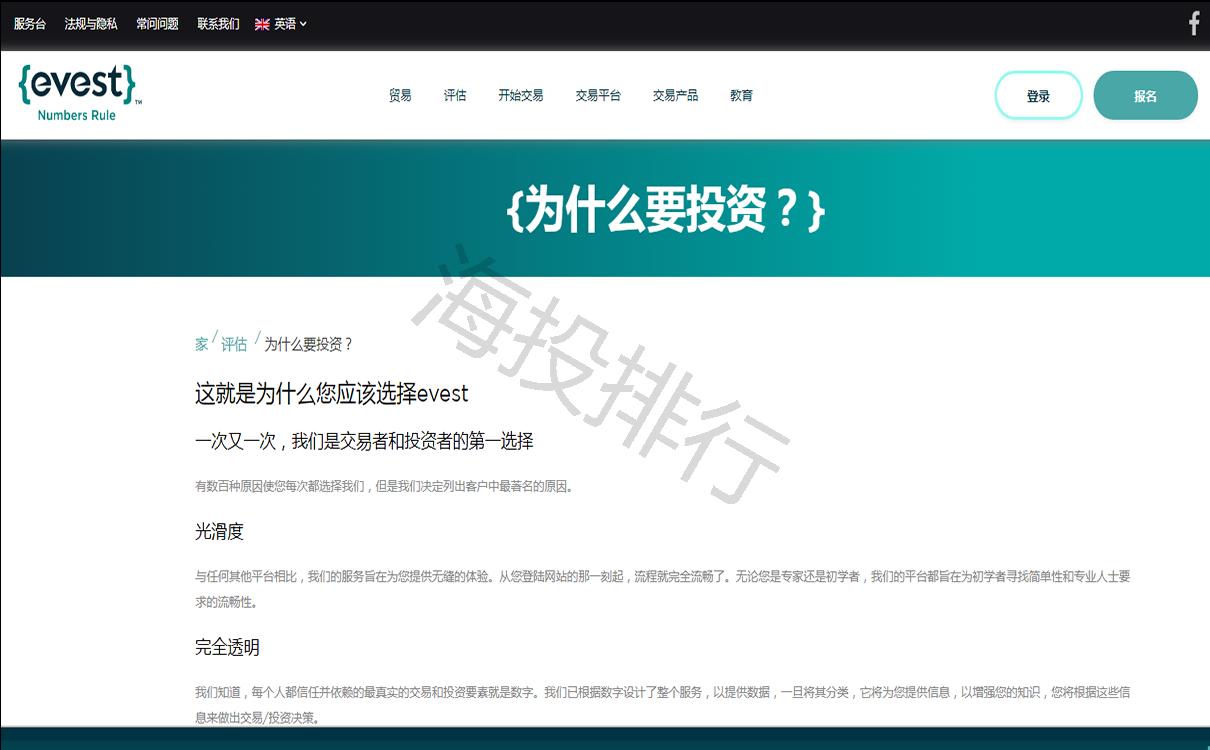Click subheading 一次又一次，我们是交易者和投资者的第一选择

364,441
